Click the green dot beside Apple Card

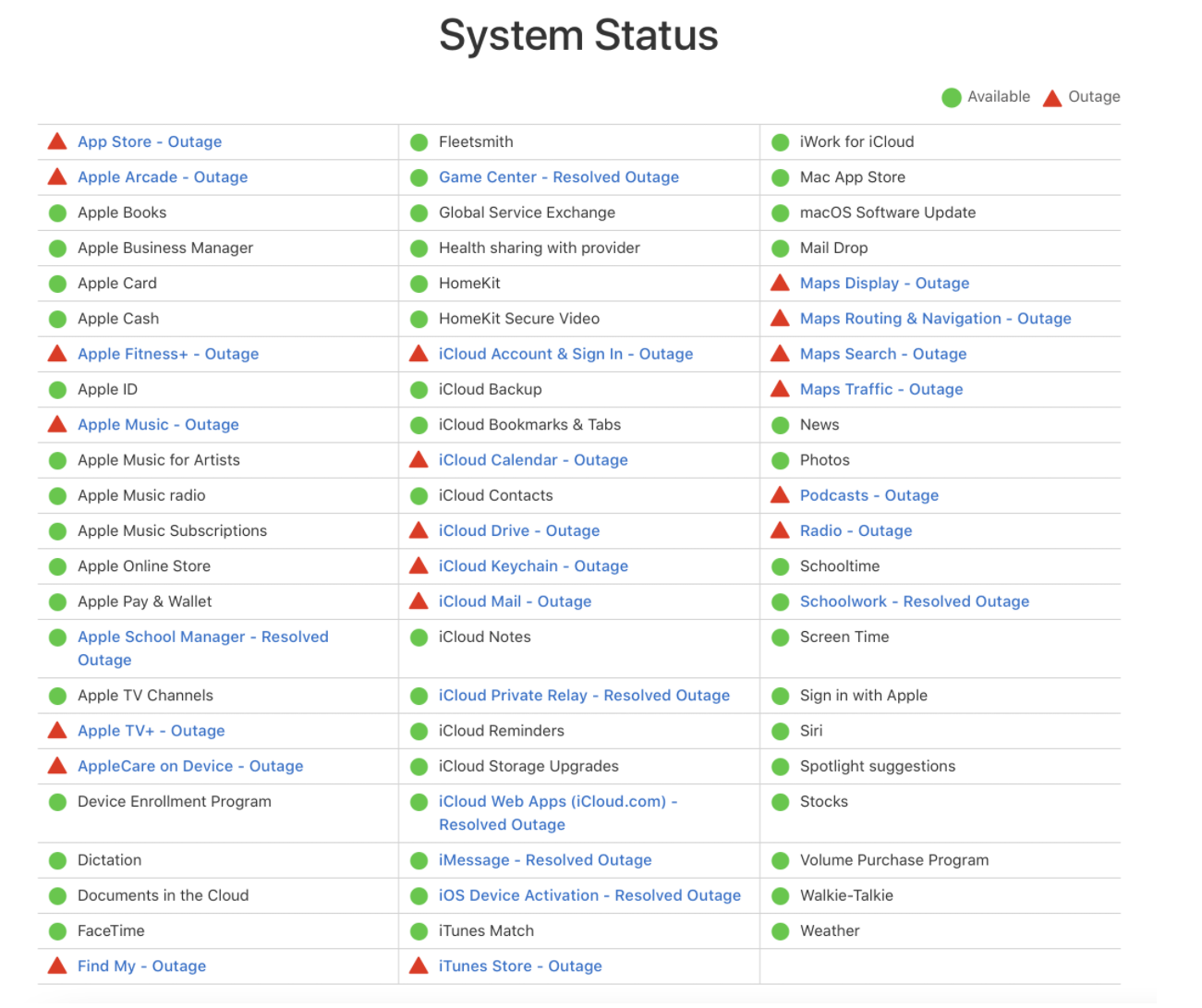tap(57, 284)
